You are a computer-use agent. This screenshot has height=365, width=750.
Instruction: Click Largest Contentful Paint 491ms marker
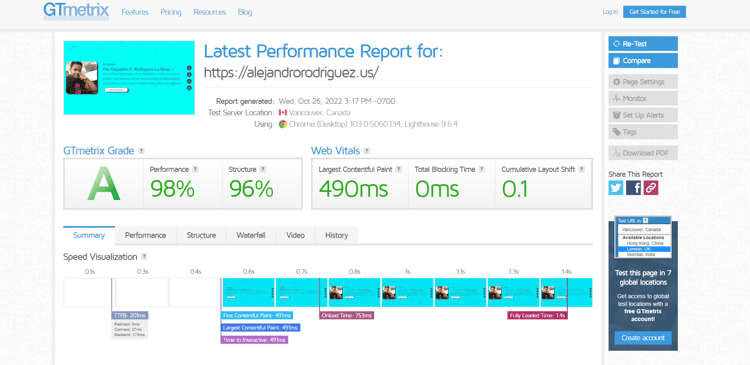pyautogui.click(x=261, y=328)
